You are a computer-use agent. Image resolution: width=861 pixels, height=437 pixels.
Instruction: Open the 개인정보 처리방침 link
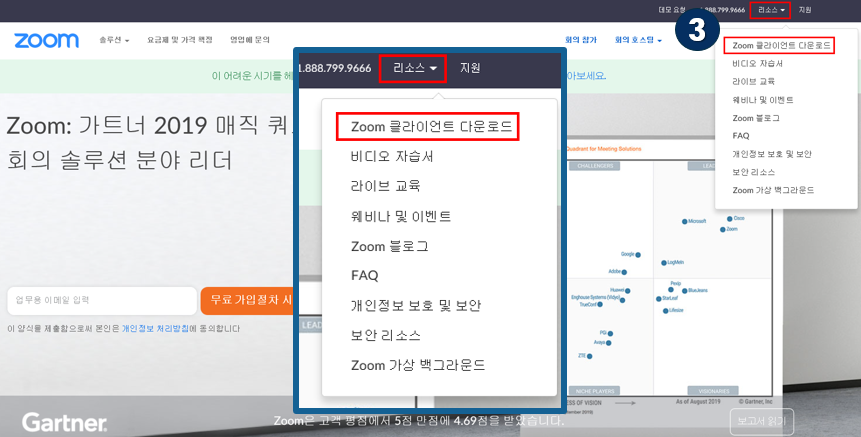click(x=155, y=328)
